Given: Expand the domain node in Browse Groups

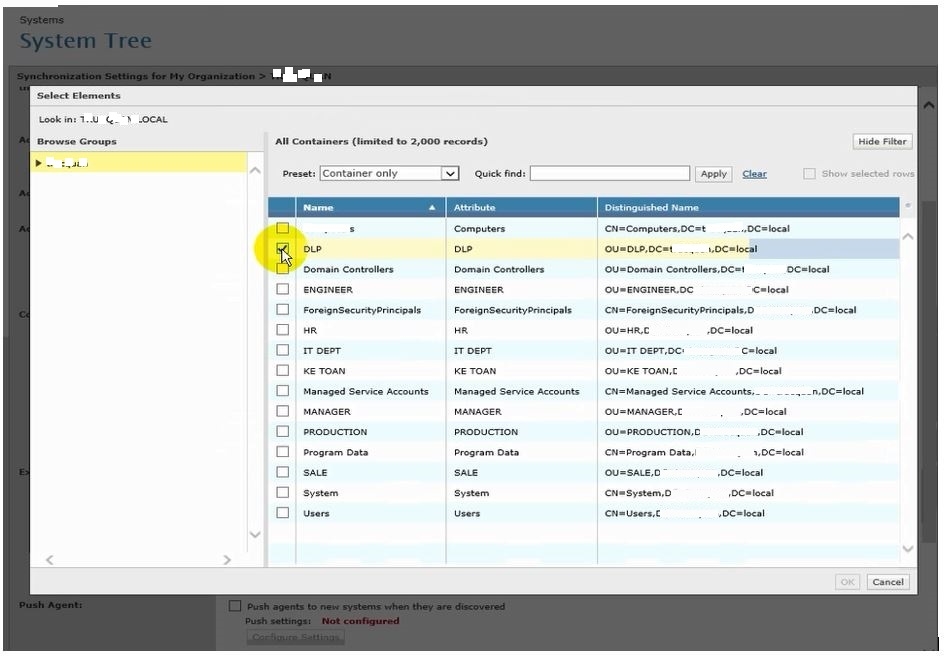Looking at the screenshot, I should point(39,163).
